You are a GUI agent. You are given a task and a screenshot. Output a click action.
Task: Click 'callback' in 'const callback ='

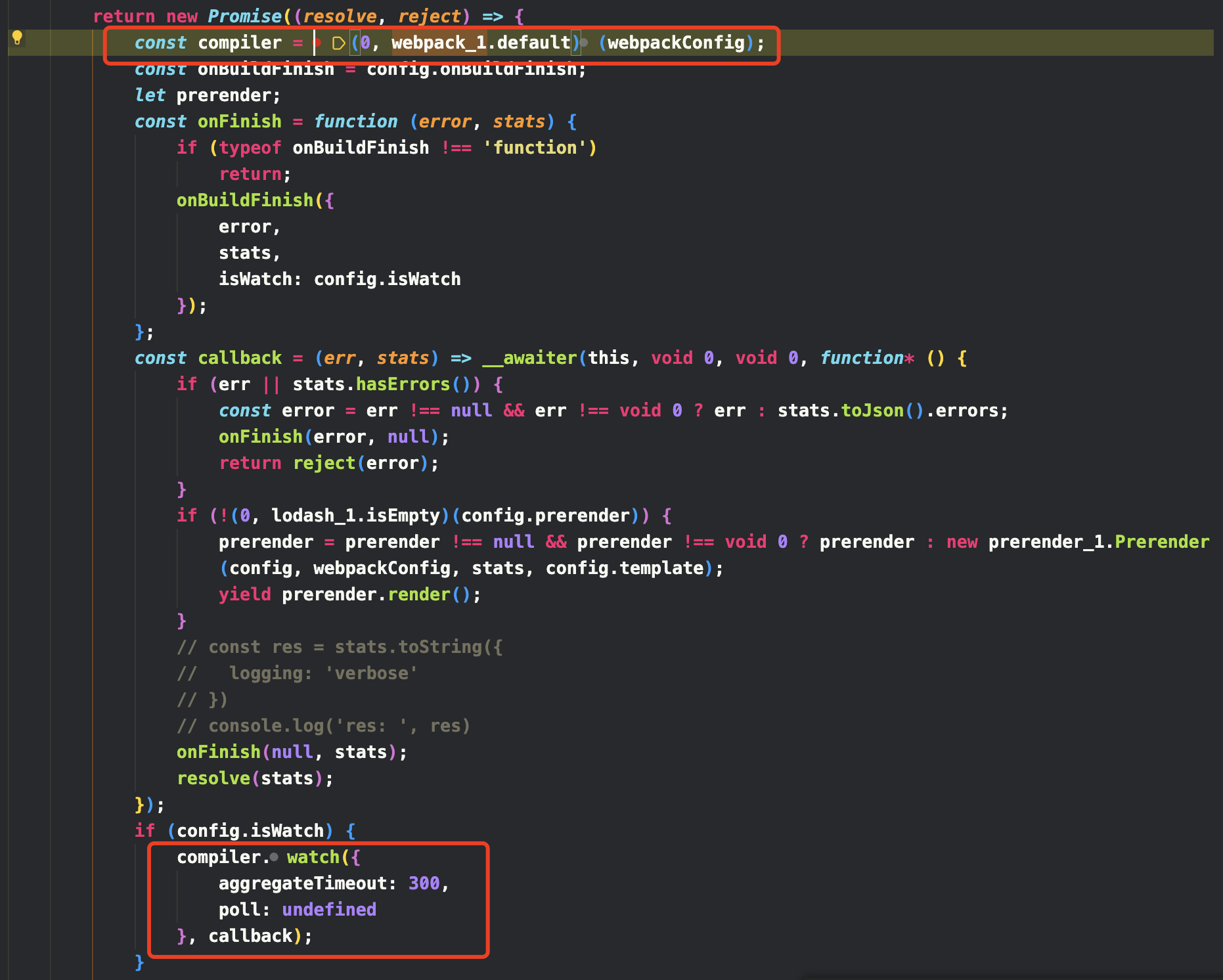click(240, 358)
